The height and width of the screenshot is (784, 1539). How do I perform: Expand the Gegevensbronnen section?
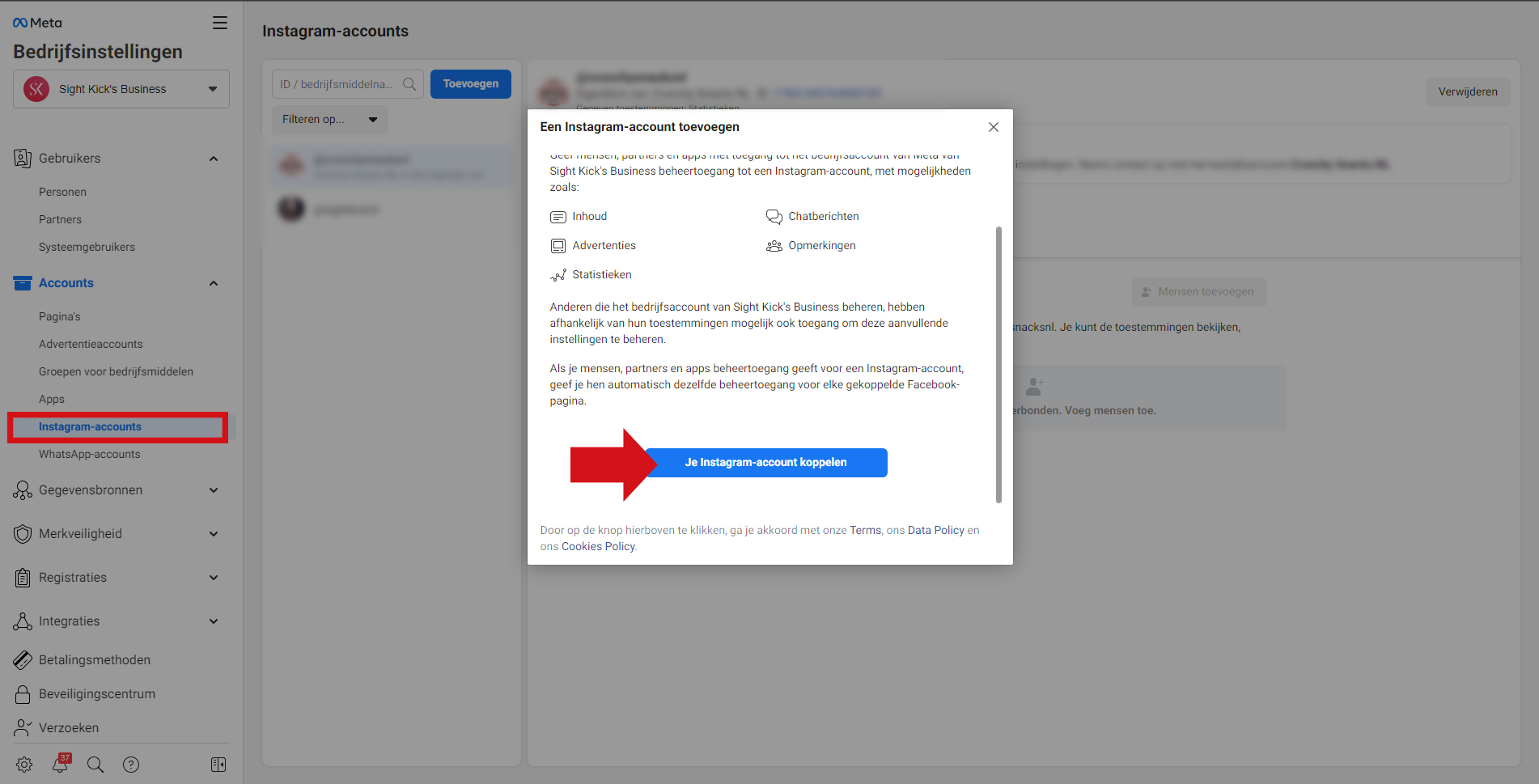click(x=214, y=490)
